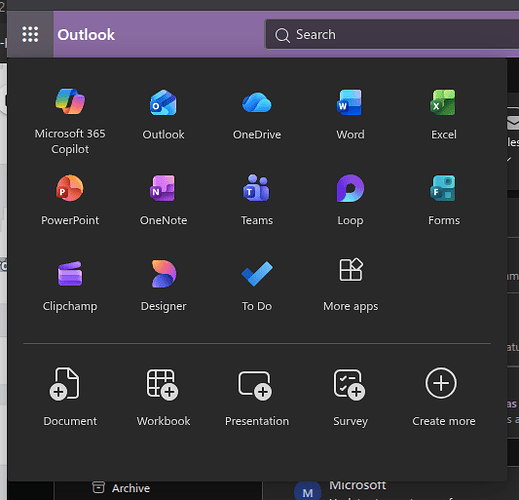The height and width of the screenshot is (500, 519).
Task: Close the app launcher waffle menu
Action: [x=30, y=34]
